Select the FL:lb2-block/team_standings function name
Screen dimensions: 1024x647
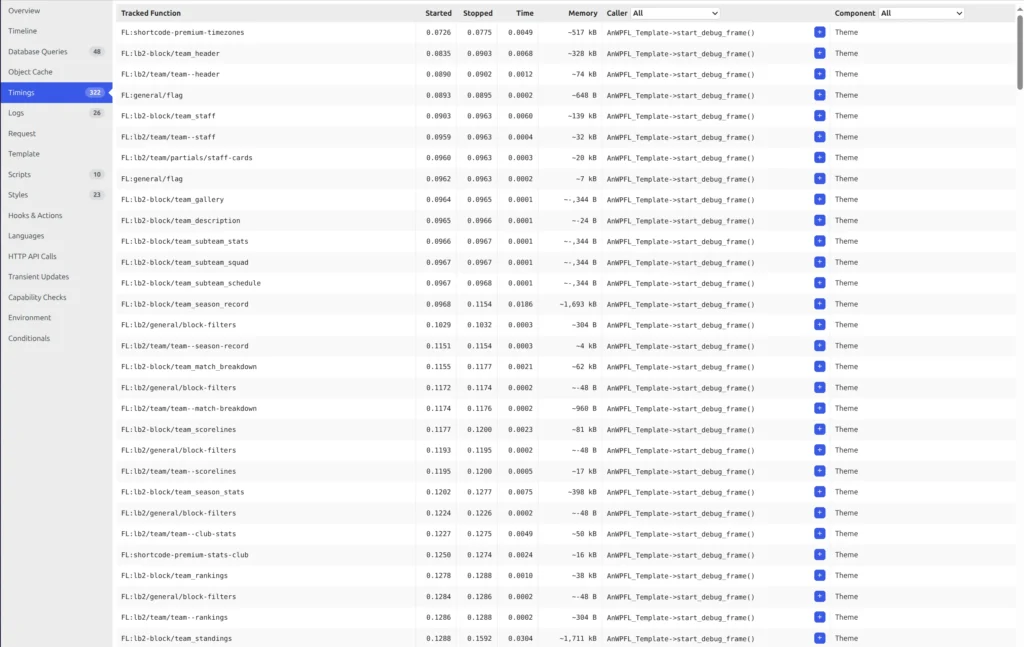pos(176,639)
